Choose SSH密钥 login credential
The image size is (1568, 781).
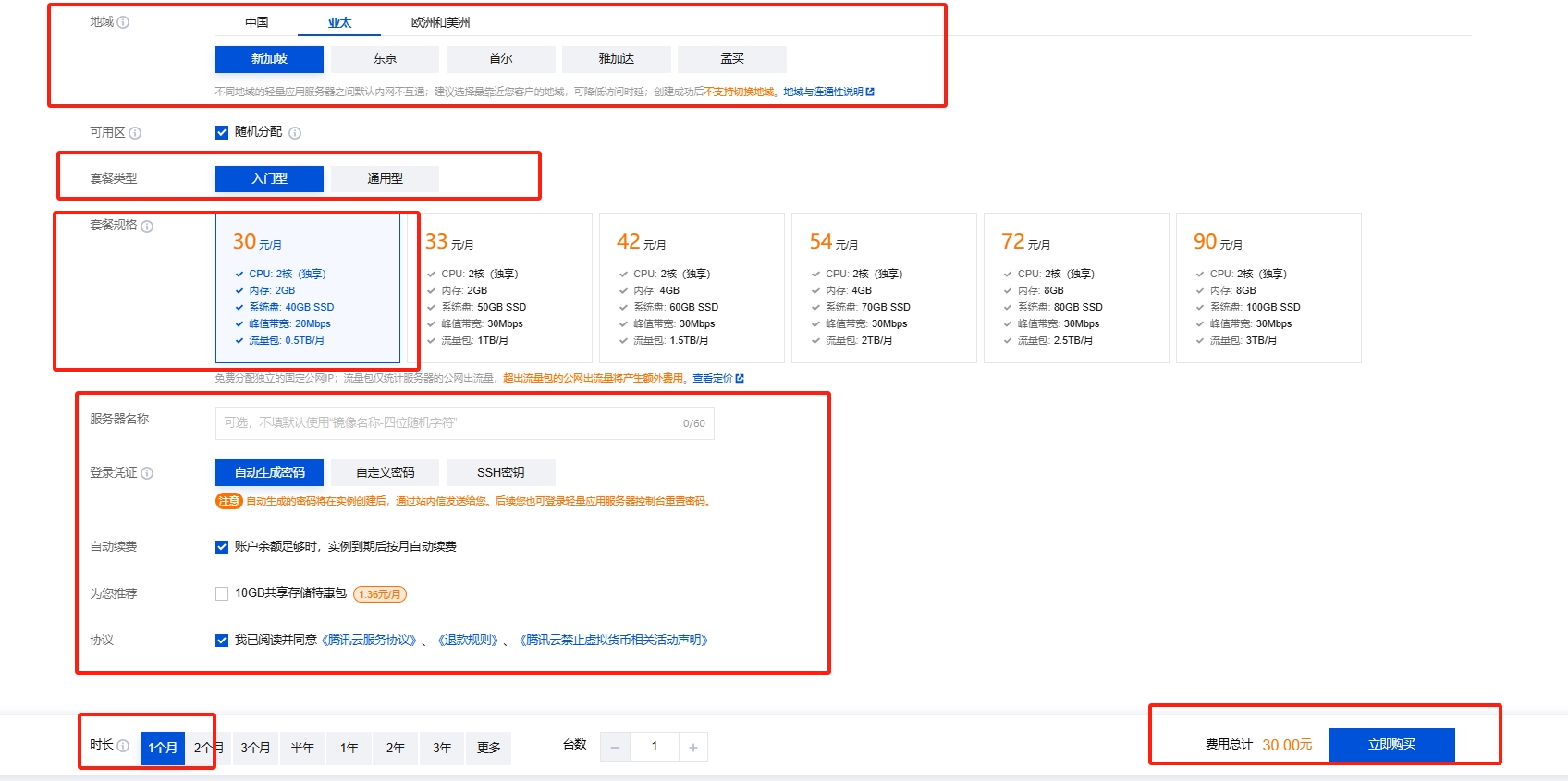[x=500, y=473]
